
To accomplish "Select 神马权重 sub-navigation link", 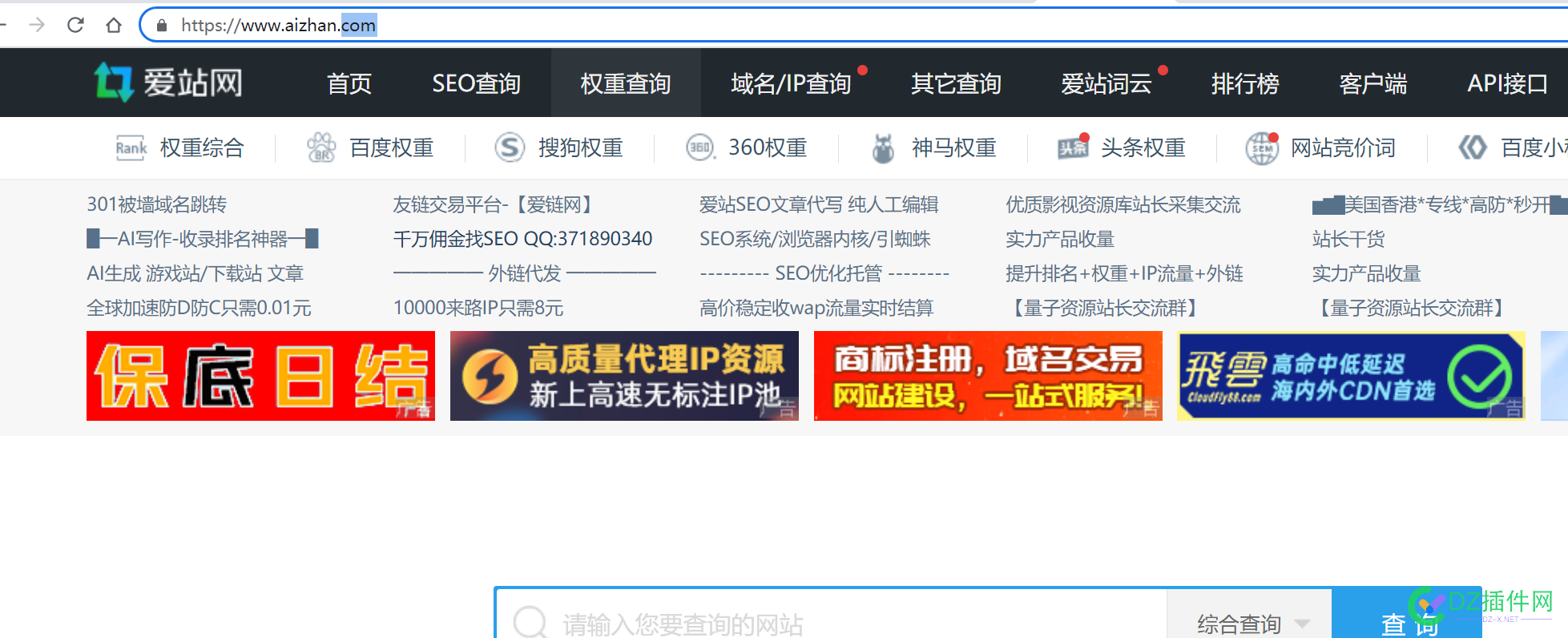I will [x=954, y=147].
